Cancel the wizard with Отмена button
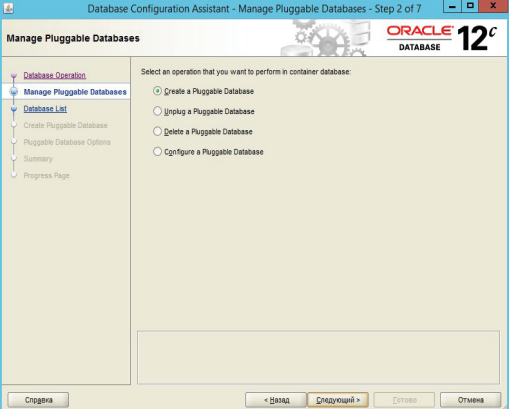 coord(470,400)
